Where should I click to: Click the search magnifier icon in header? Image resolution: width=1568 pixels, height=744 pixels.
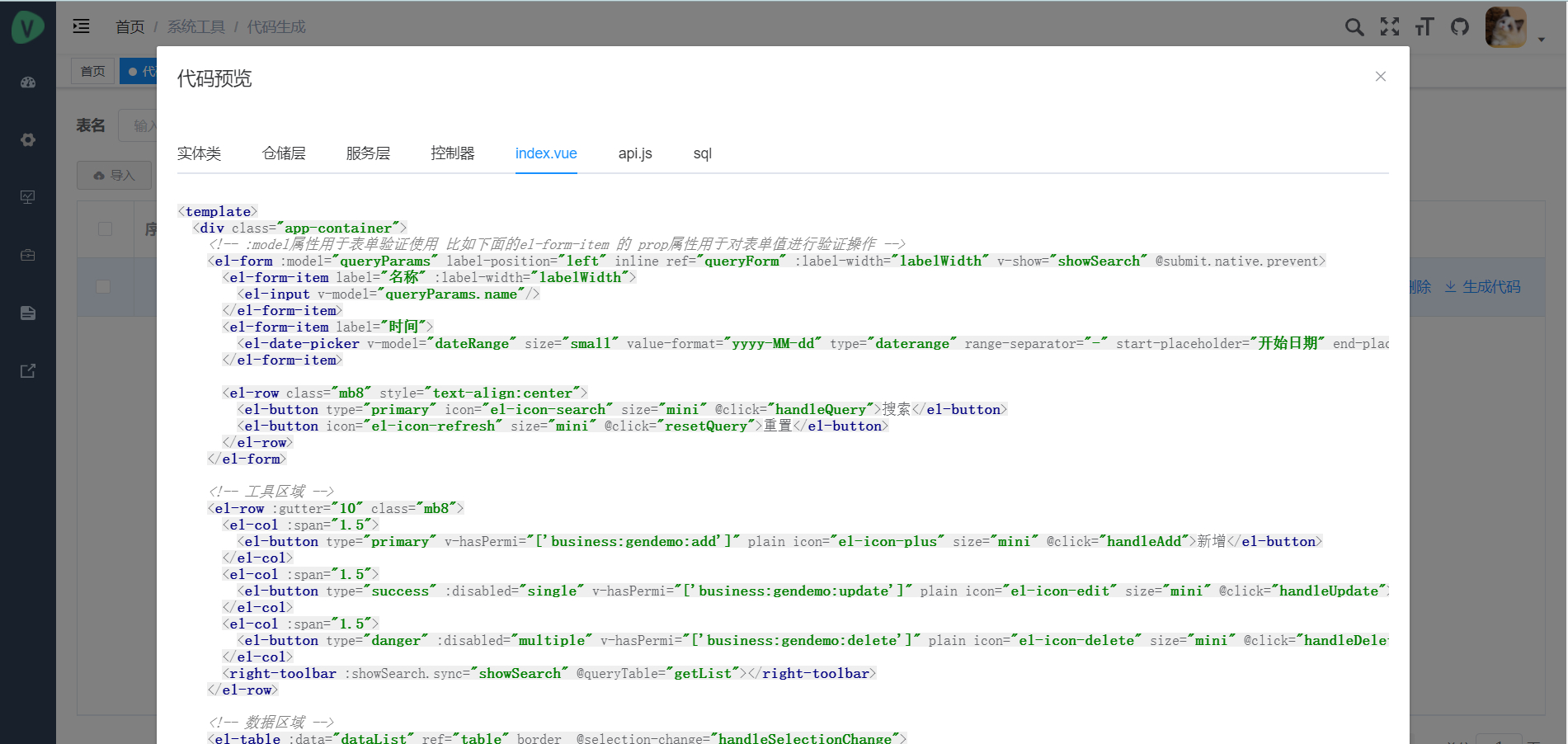[x=1354, y=27]
